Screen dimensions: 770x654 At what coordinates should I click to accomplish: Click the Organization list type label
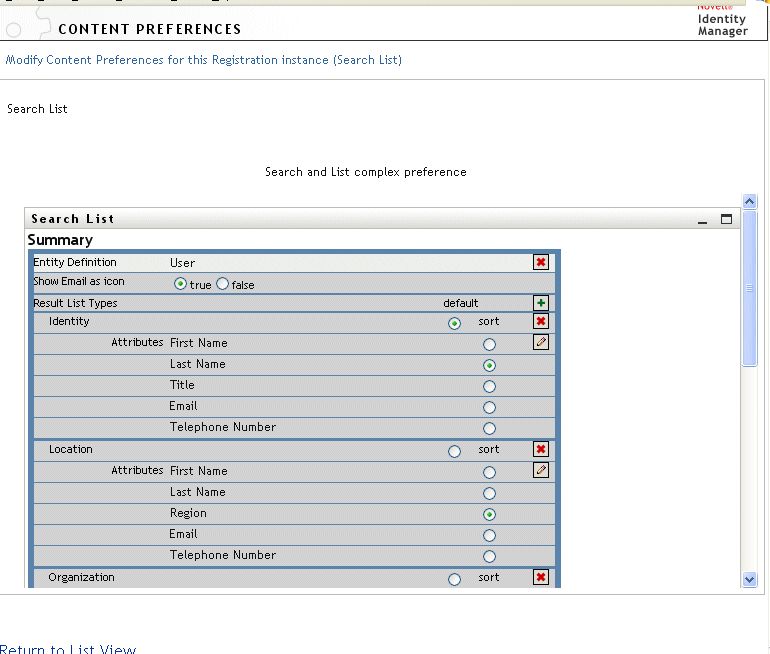click(81, 577)
